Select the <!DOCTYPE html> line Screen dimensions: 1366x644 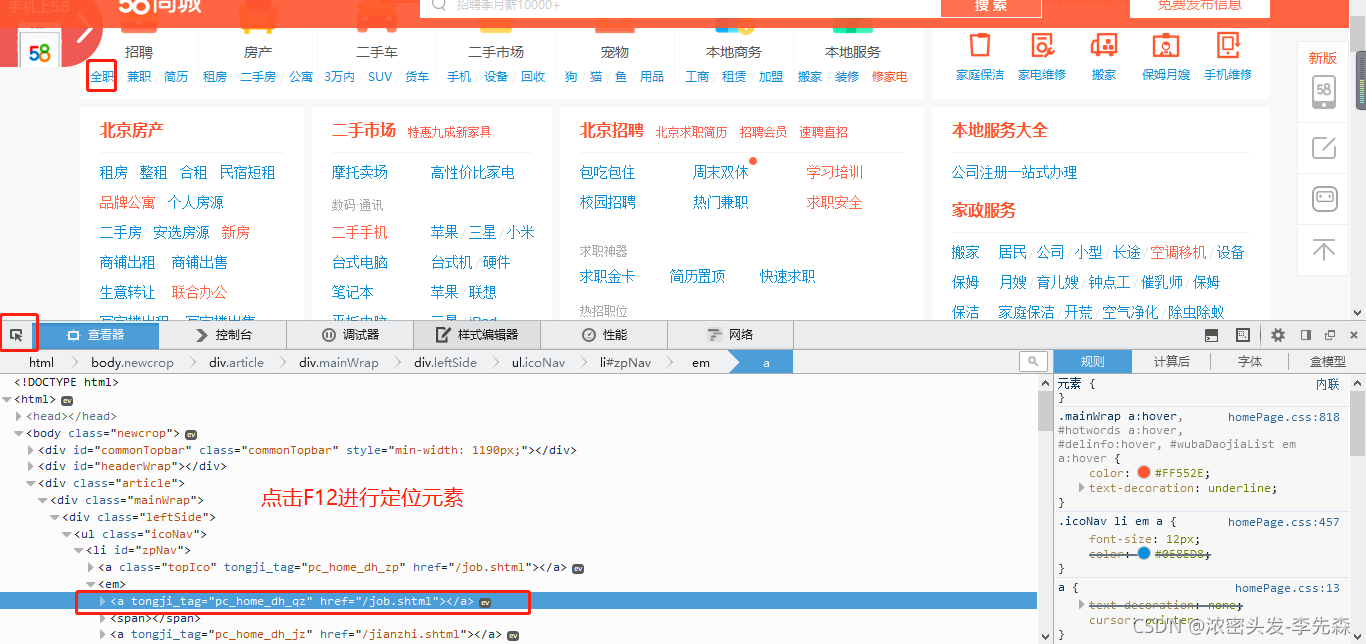(x=66, y=383)
